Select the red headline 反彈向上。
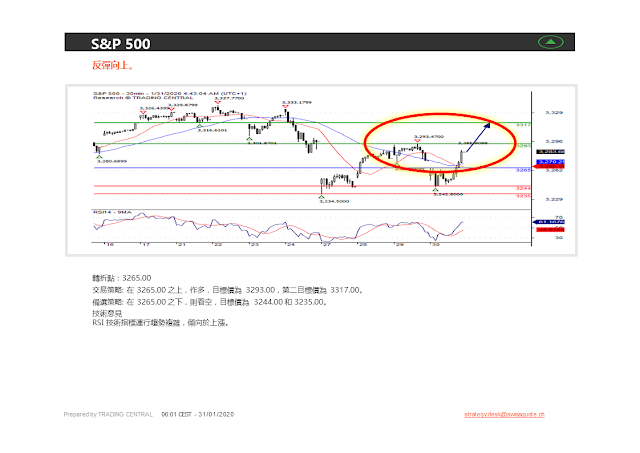 click(113, 65)
